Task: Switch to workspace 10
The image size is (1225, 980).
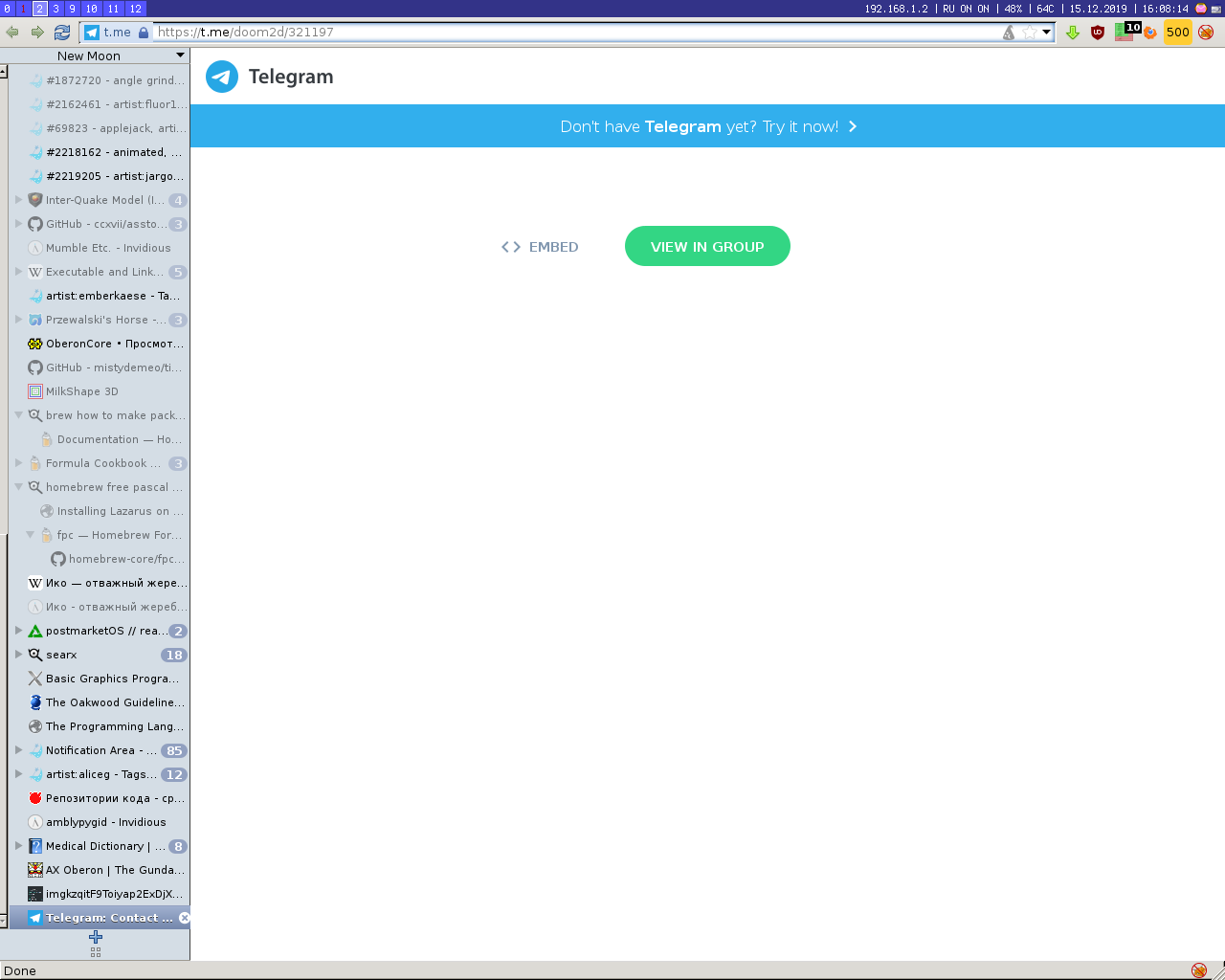Action: coord(92,9)
